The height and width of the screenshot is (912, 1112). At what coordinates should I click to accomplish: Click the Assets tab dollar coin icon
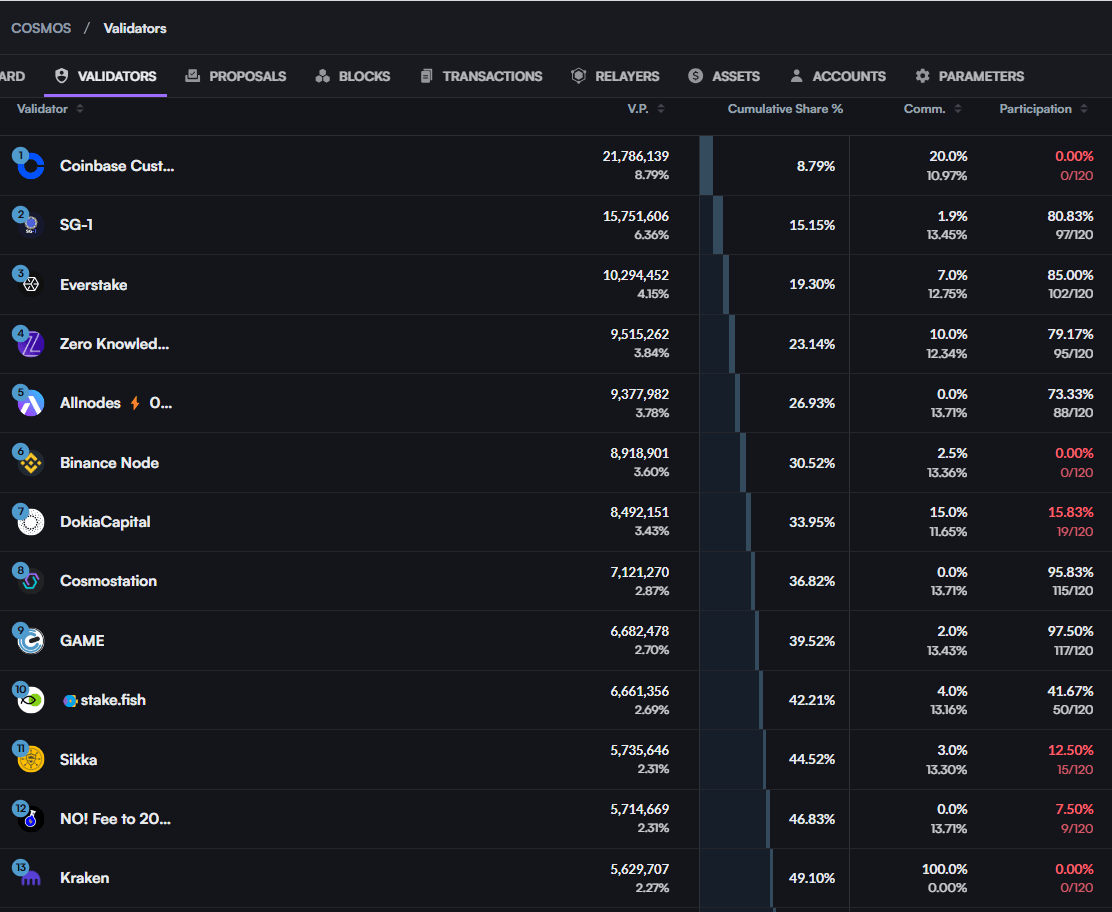click(696, 76)
